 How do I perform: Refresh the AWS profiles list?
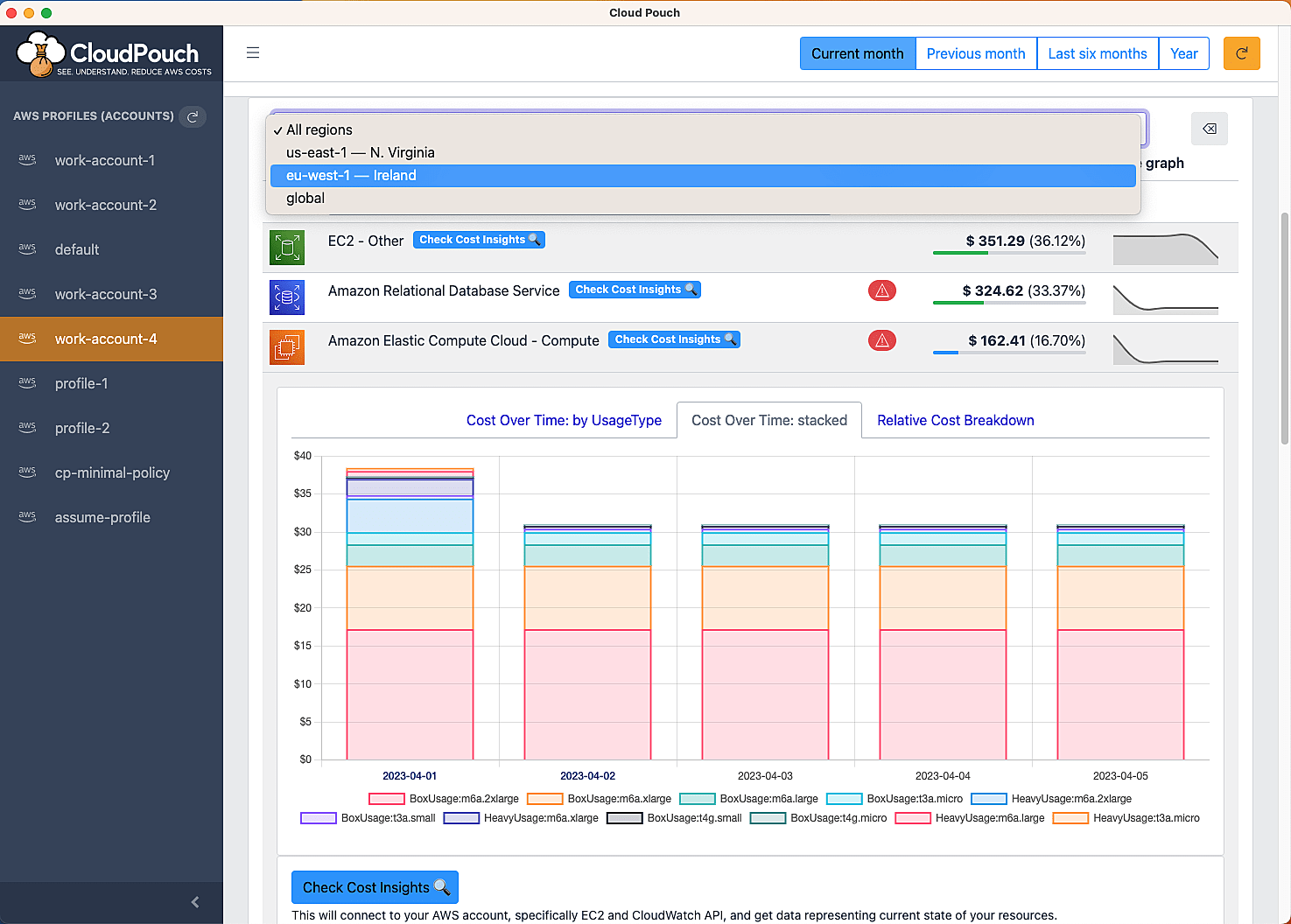193,116
